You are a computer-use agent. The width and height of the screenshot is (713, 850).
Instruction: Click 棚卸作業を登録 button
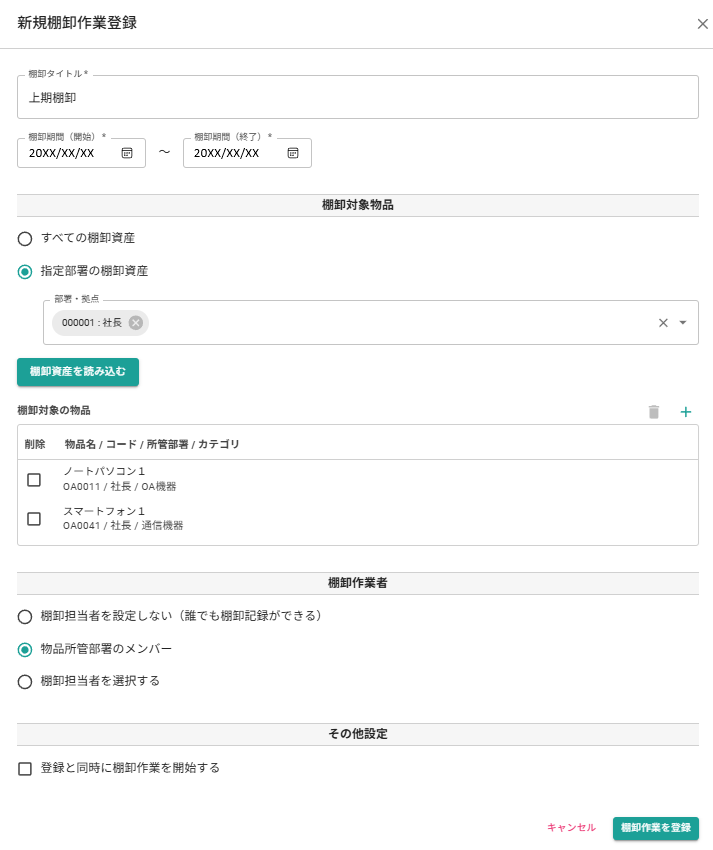point(656,828)
